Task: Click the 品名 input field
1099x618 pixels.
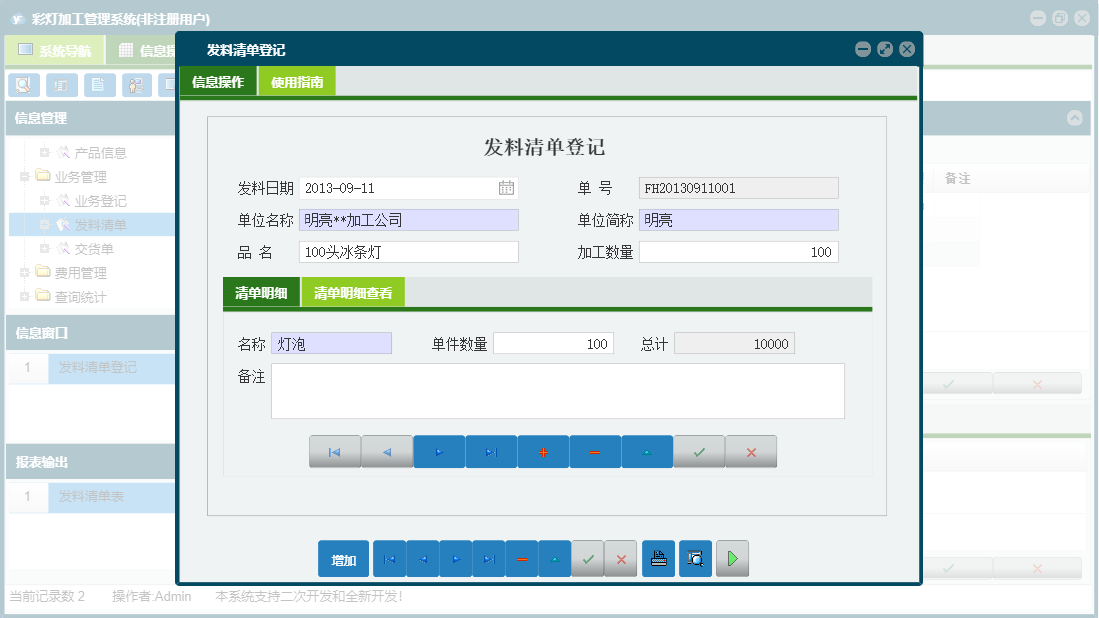Action: [408, 251]
